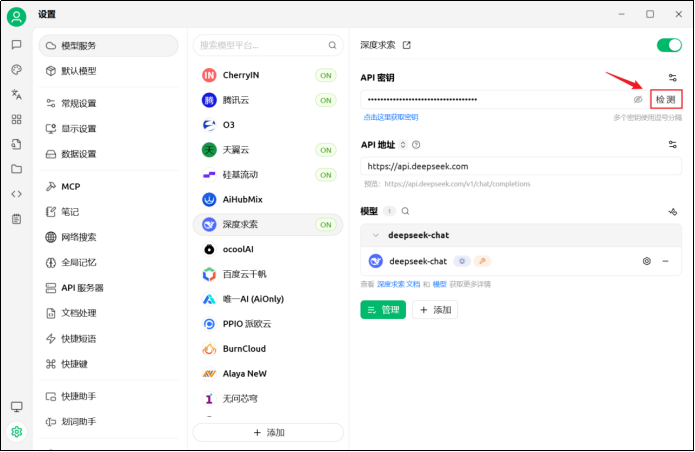Select the 腾讯云 provider
The image size is (695, 452).
point(268,100)
